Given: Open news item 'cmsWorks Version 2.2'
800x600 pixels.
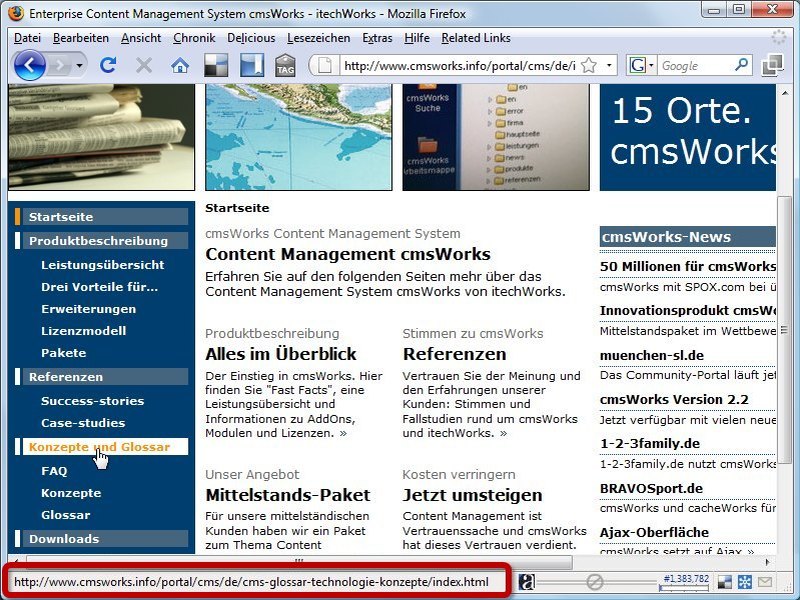Looking at the screenshot, I should [673, 399].
